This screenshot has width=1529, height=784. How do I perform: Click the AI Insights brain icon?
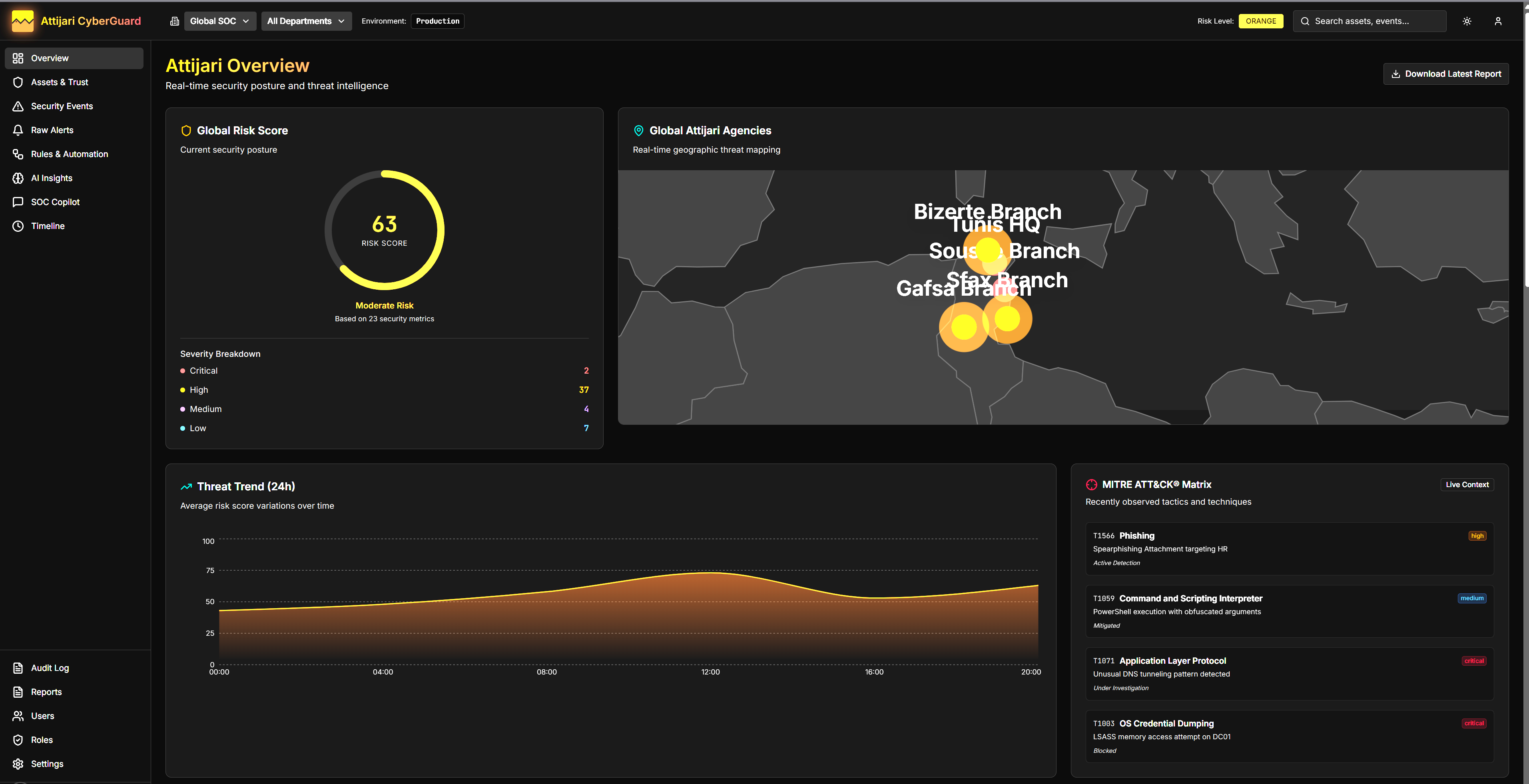(18, 178)
